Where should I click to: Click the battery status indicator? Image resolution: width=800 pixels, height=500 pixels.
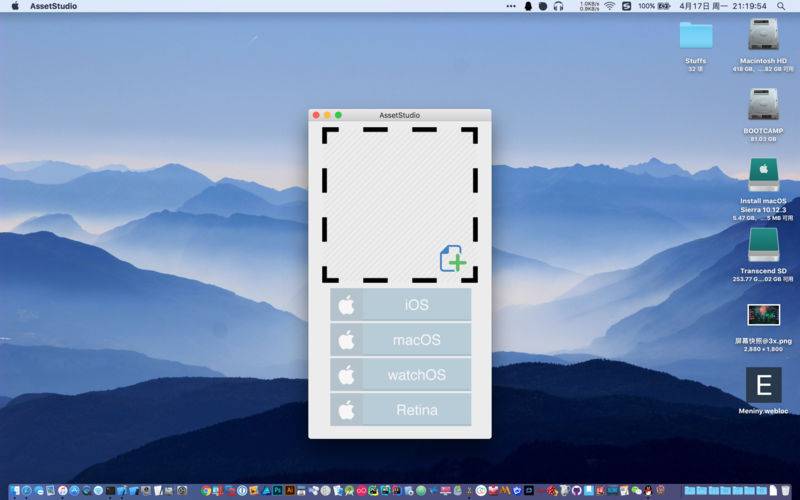click(655, 6)
